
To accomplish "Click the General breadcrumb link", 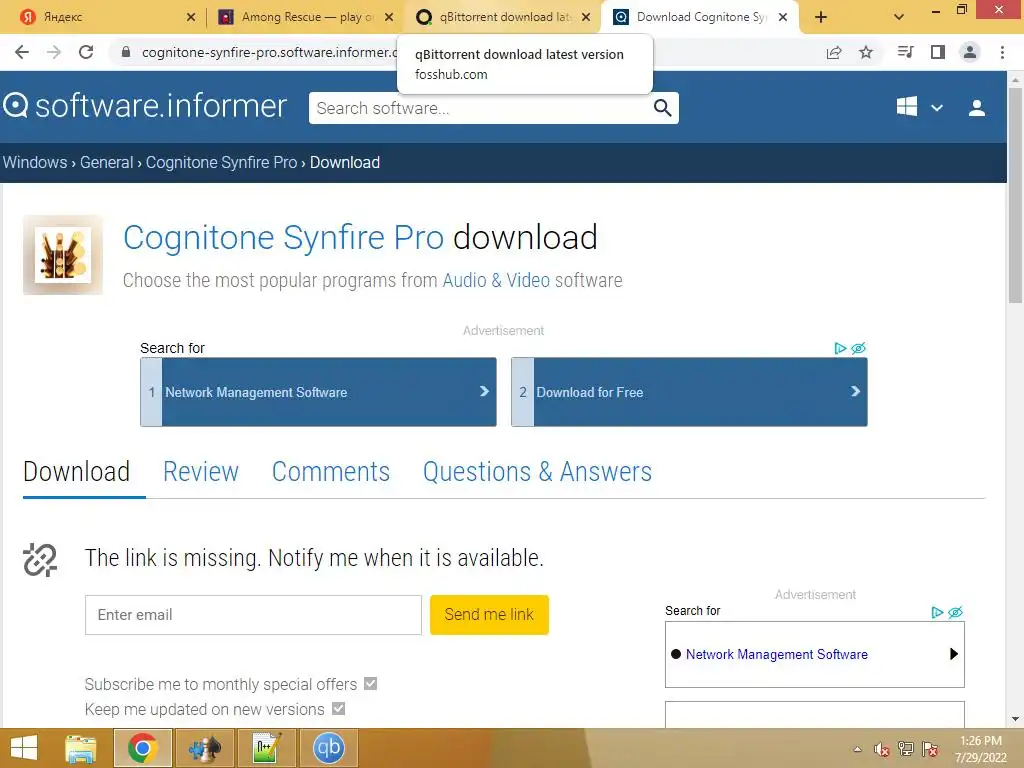I will click(x=106, y=162).
